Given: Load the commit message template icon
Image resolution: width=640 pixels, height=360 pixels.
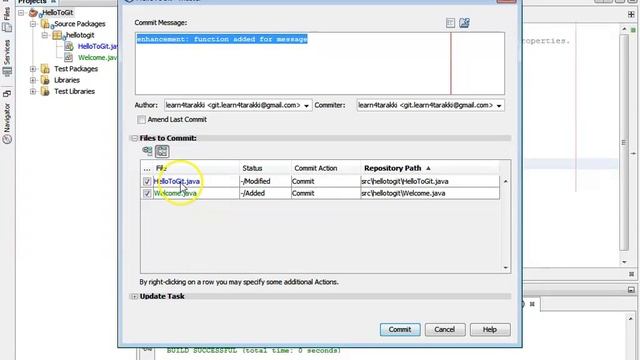Looking at the screenshot, I should pyautogui.click(x=464, y=23).
